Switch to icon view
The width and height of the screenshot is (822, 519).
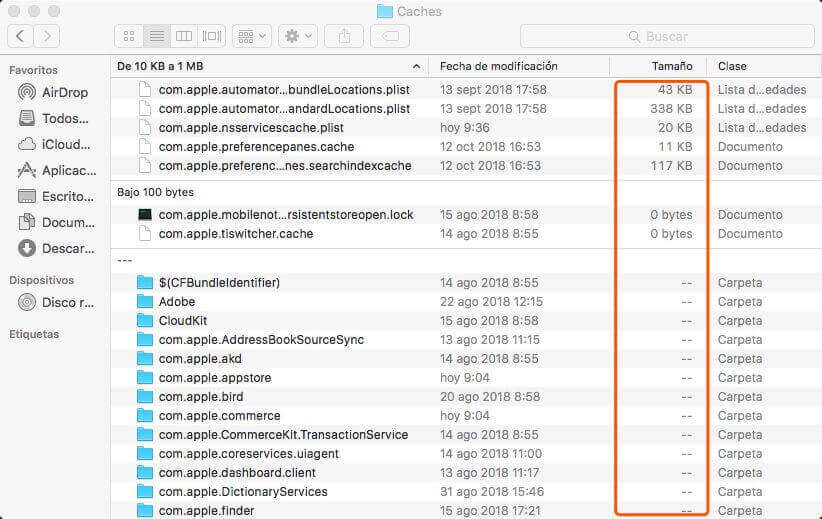(129, 36)
